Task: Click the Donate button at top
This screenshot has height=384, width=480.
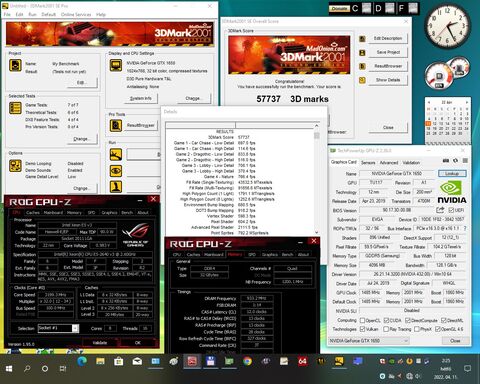Action: coord(339,9)
